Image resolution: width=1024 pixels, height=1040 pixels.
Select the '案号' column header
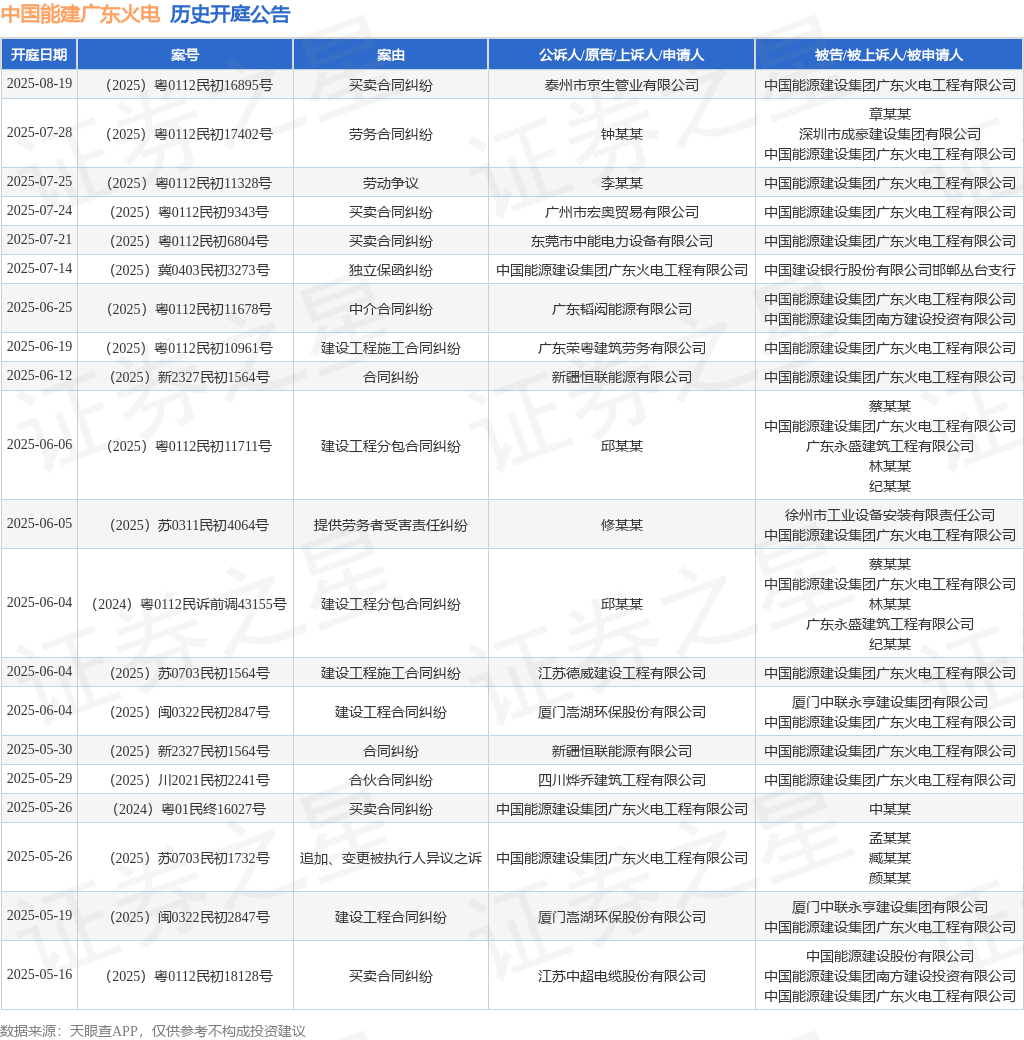click(x=185, y=54)
